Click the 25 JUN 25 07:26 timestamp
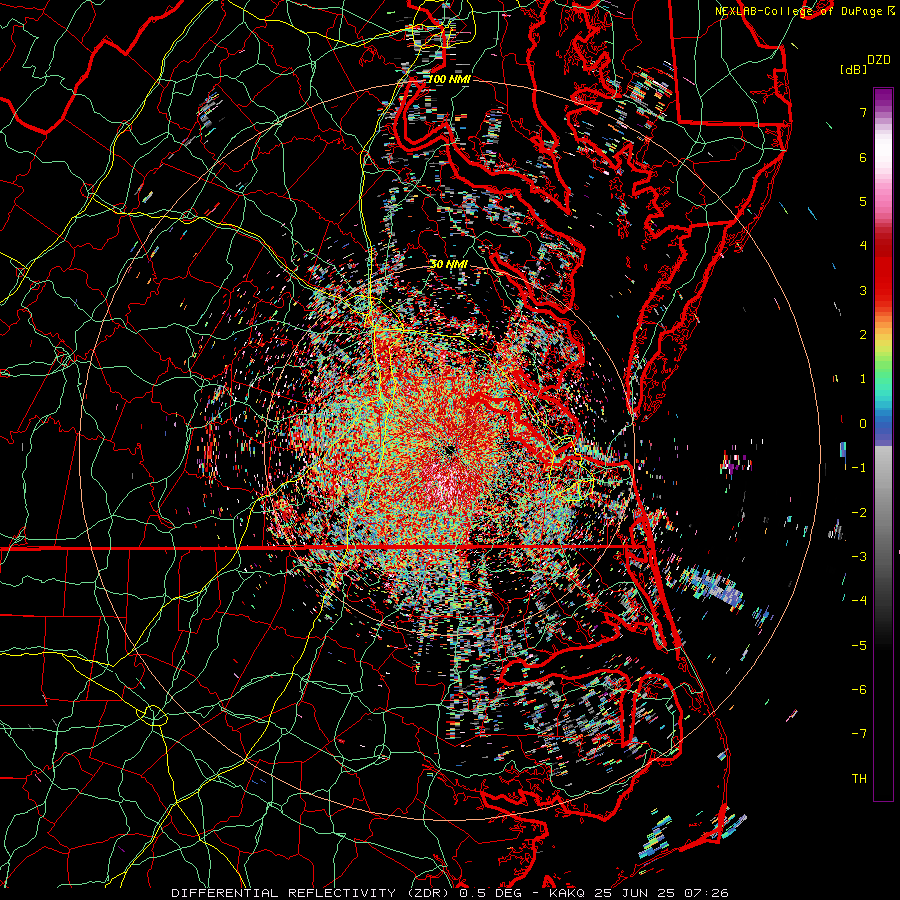900x900 pixels. pos(660,893)
